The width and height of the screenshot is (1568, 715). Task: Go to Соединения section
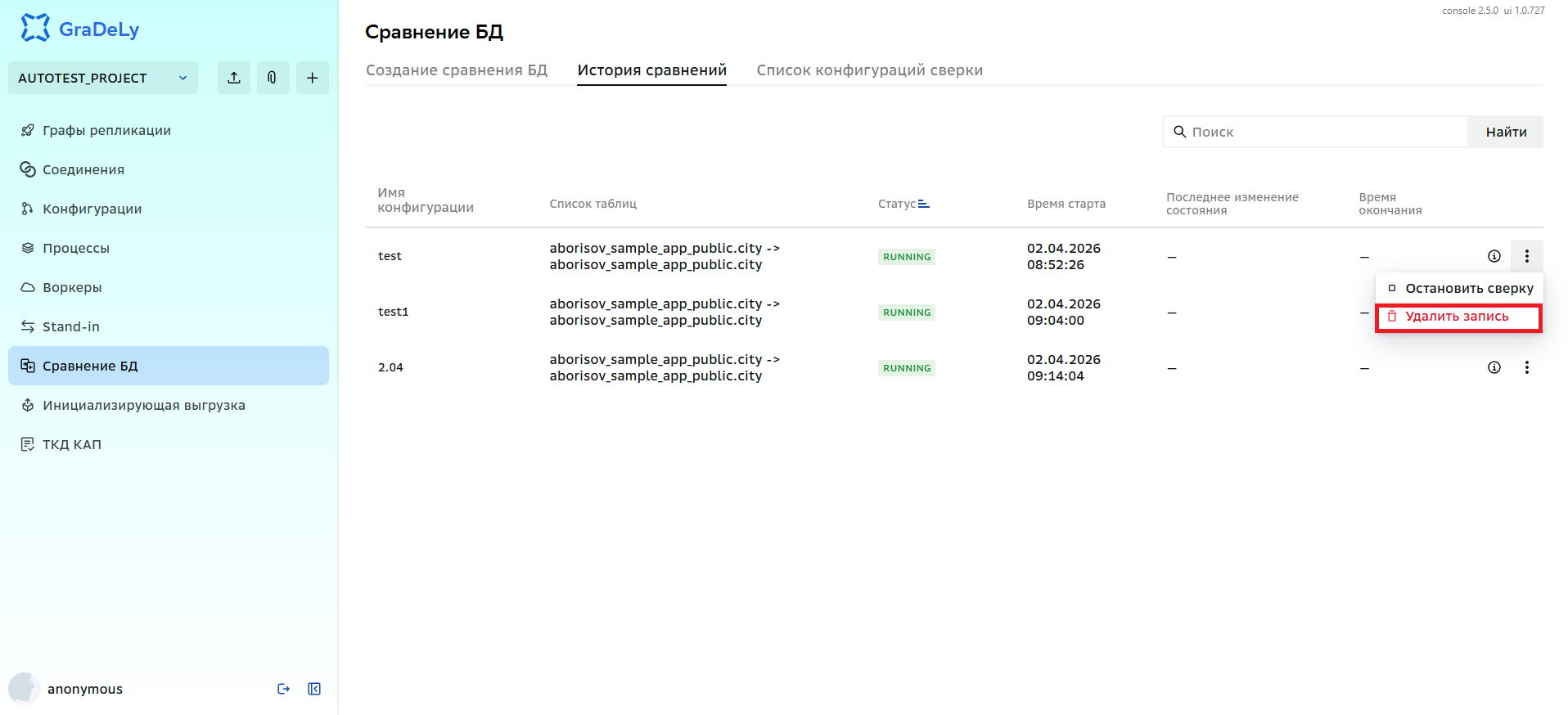tap(169, 169)
